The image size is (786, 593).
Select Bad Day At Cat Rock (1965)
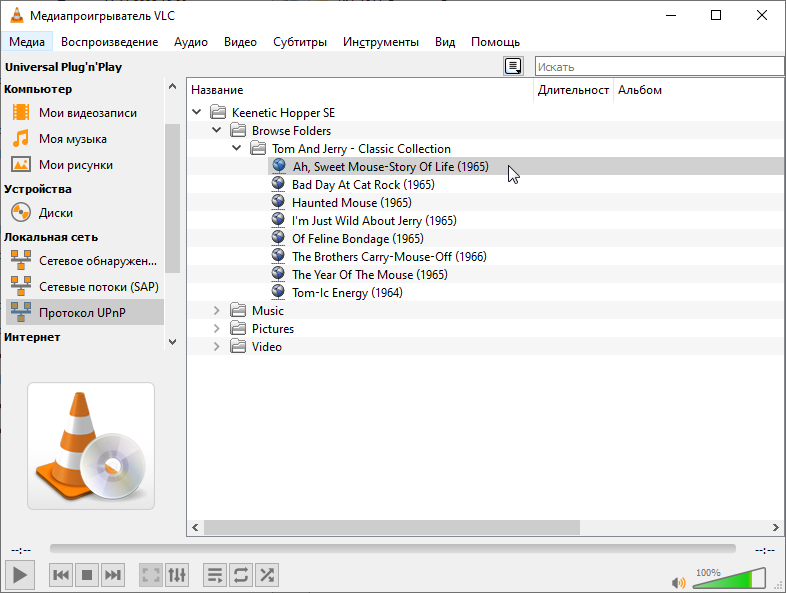(x=363, y=184)
